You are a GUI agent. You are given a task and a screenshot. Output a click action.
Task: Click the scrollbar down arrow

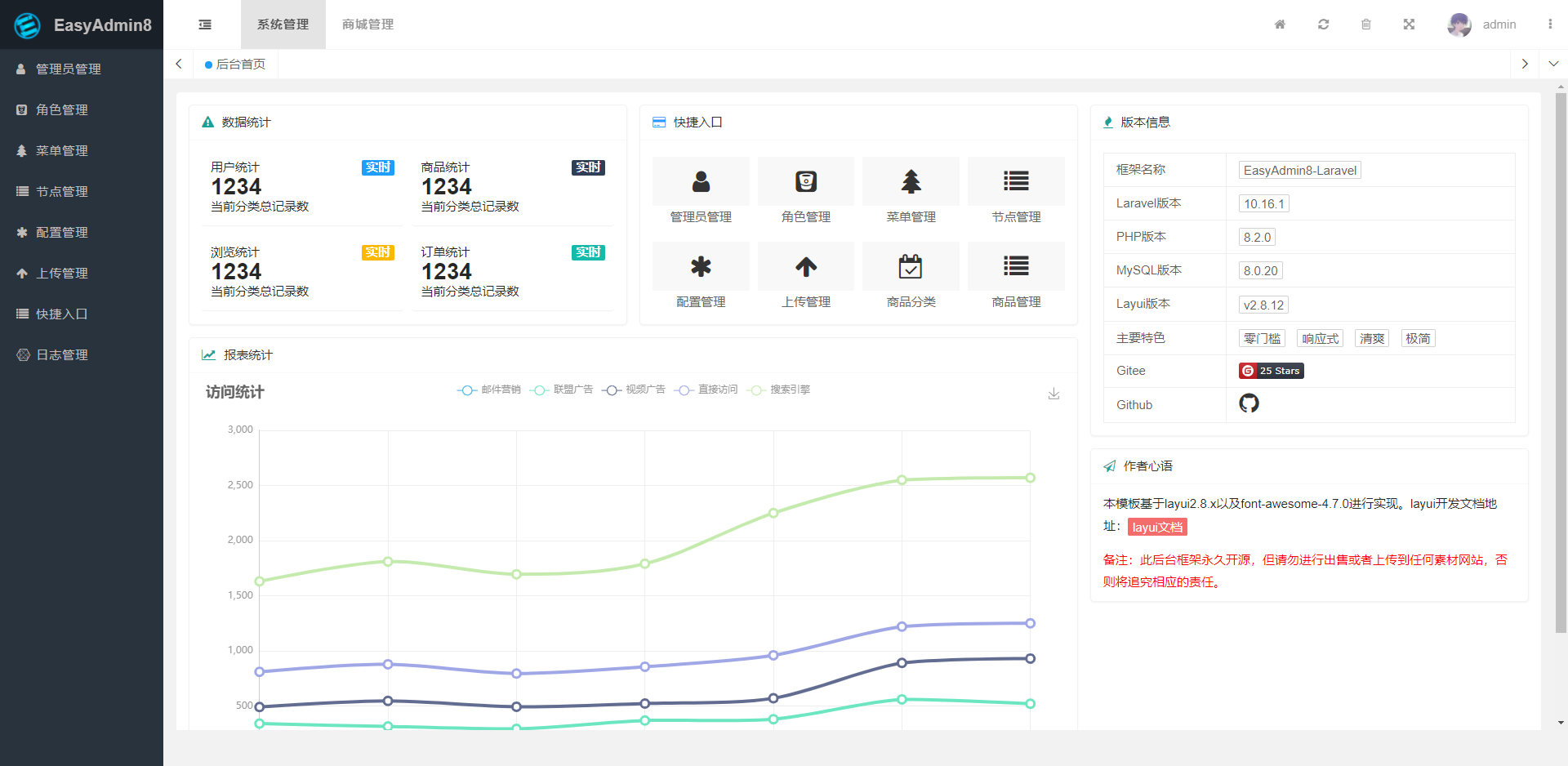(x=1561, y=723)
